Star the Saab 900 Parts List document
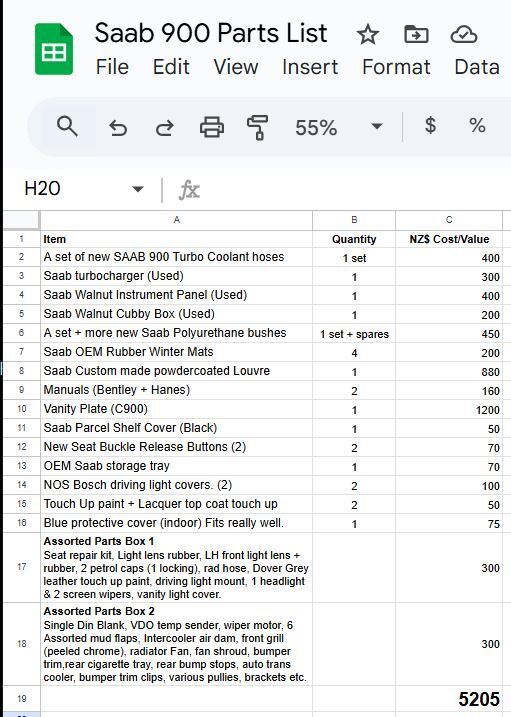 tap(367, 35)
